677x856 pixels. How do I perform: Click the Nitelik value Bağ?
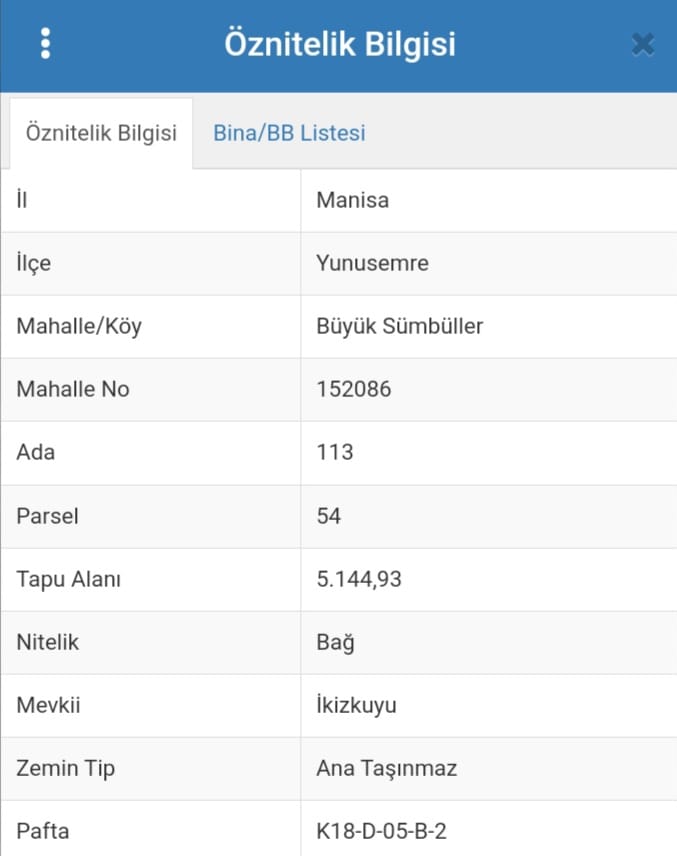pyautogui.click(x=335, y=642)
